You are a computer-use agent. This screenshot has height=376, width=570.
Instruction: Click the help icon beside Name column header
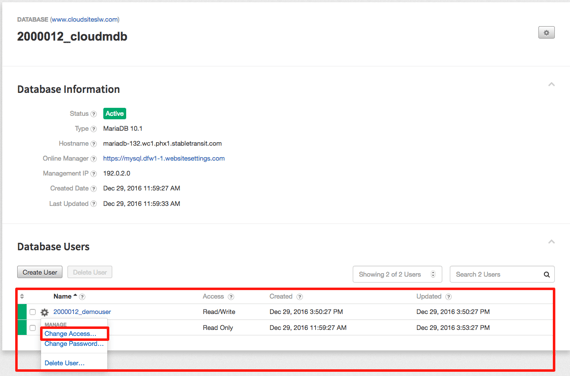coord(82,297)
